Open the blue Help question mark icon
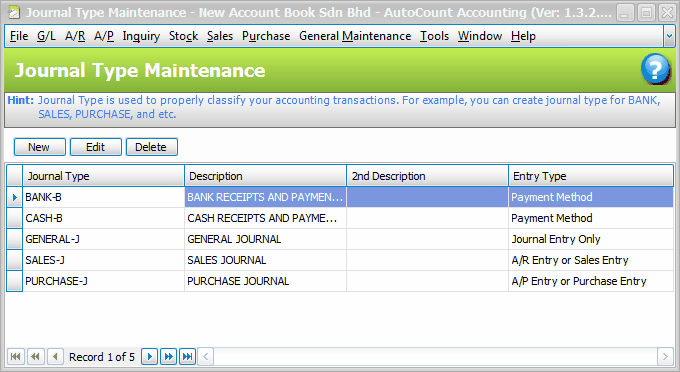The width and height of the screenshot is (680, 372). [655, 69]
